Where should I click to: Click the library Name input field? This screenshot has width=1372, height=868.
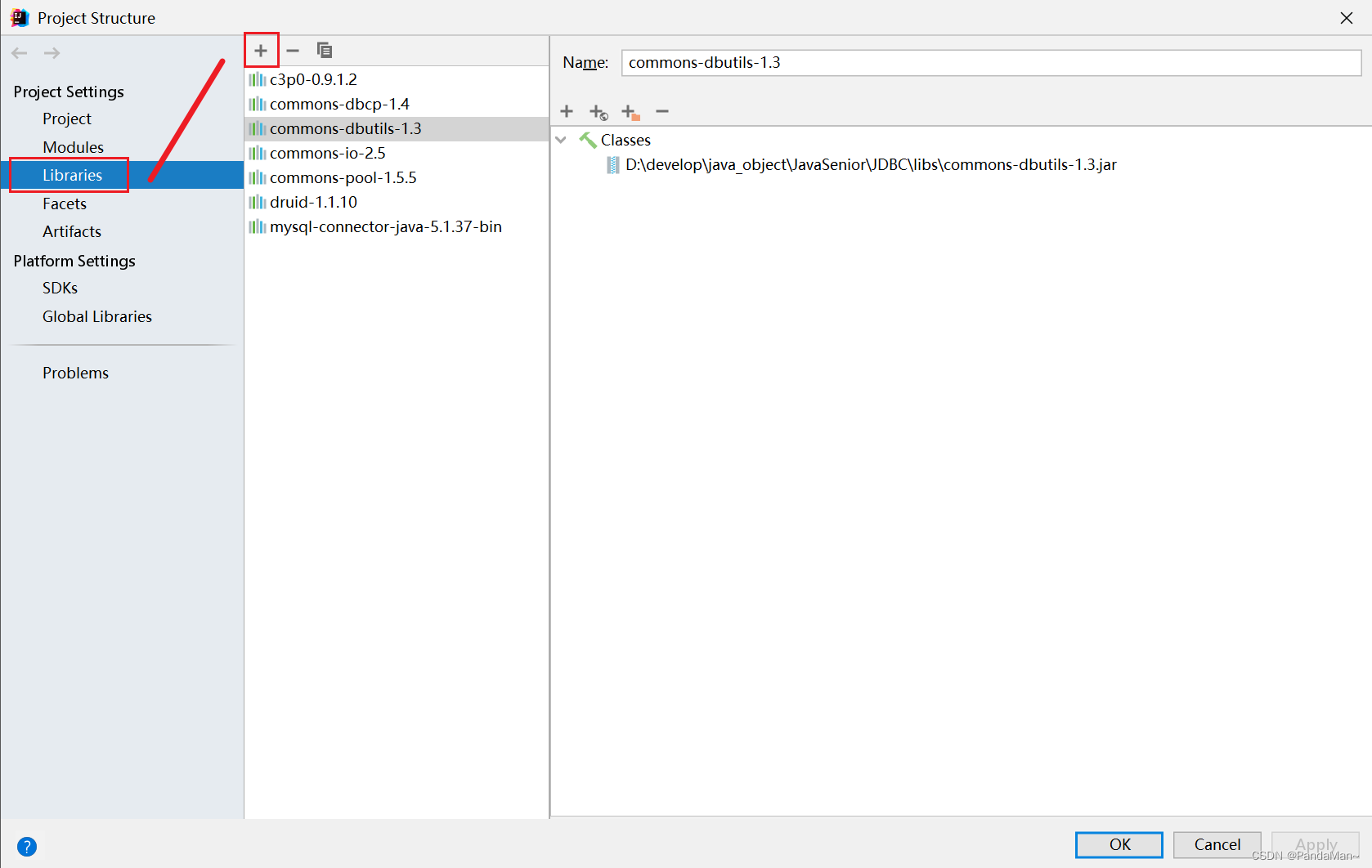(991, 63)
